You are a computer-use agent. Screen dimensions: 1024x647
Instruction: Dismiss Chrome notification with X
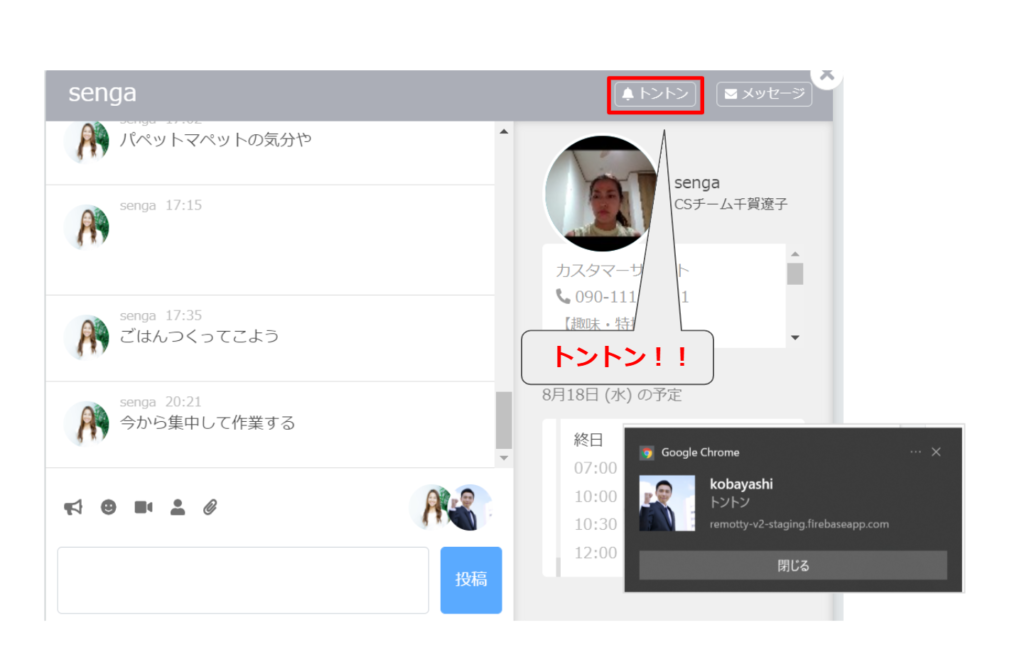(x=936, y=452)
